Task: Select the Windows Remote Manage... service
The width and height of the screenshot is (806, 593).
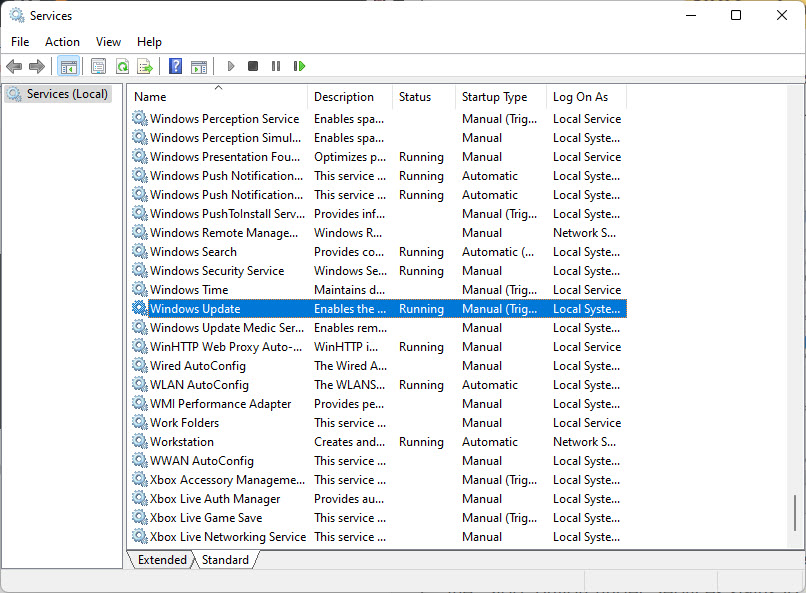Action: click(378, 233)
